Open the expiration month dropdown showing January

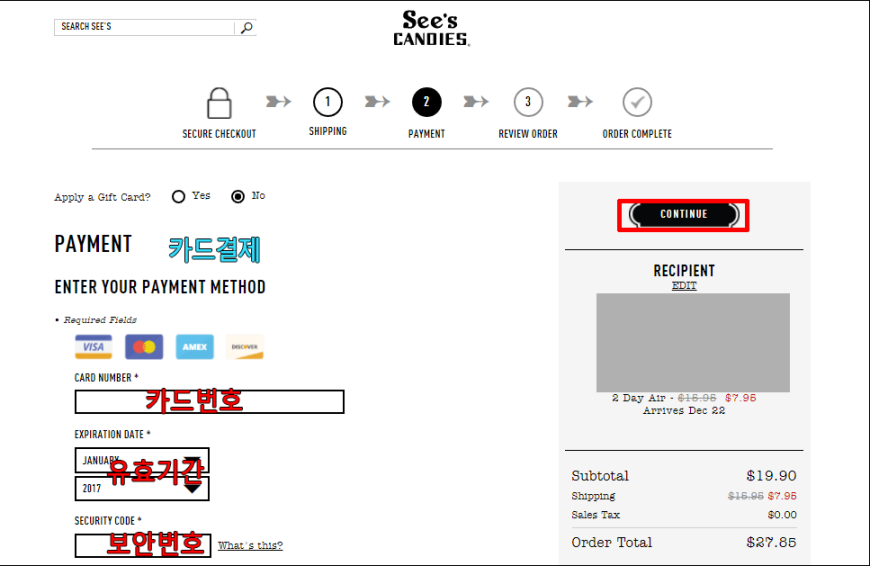coord(142,461)
